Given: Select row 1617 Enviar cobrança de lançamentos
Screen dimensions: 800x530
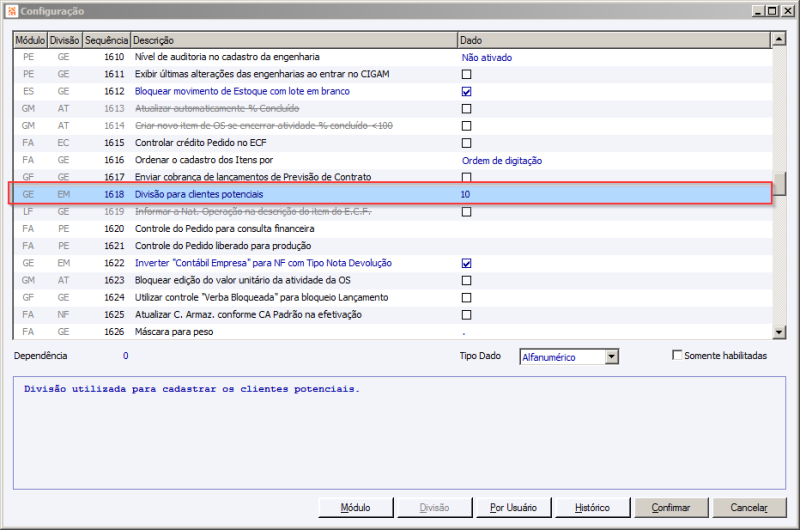Looking at the screenshot, I should pos(392,177).
